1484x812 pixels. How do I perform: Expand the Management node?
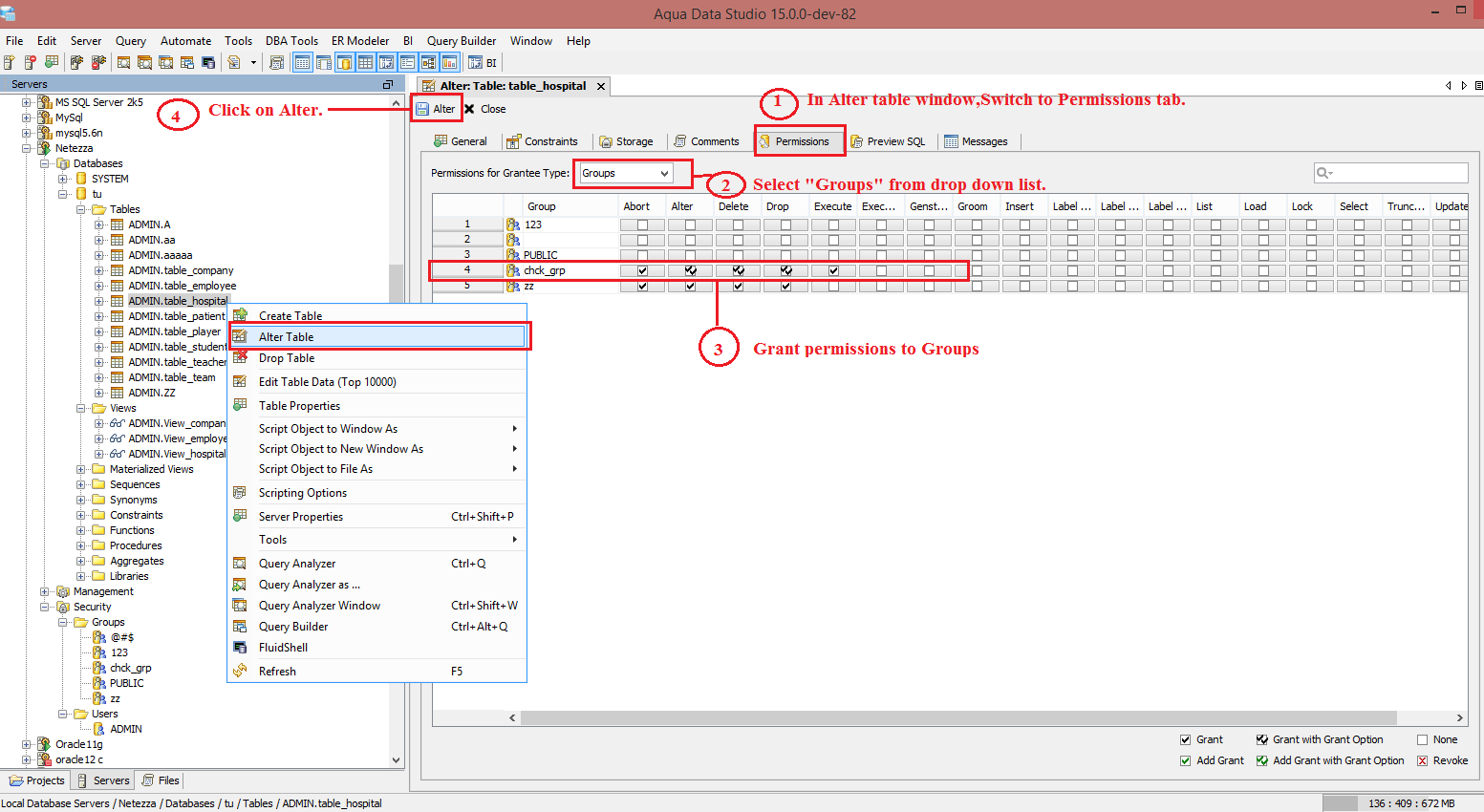(x=45, y=591)
